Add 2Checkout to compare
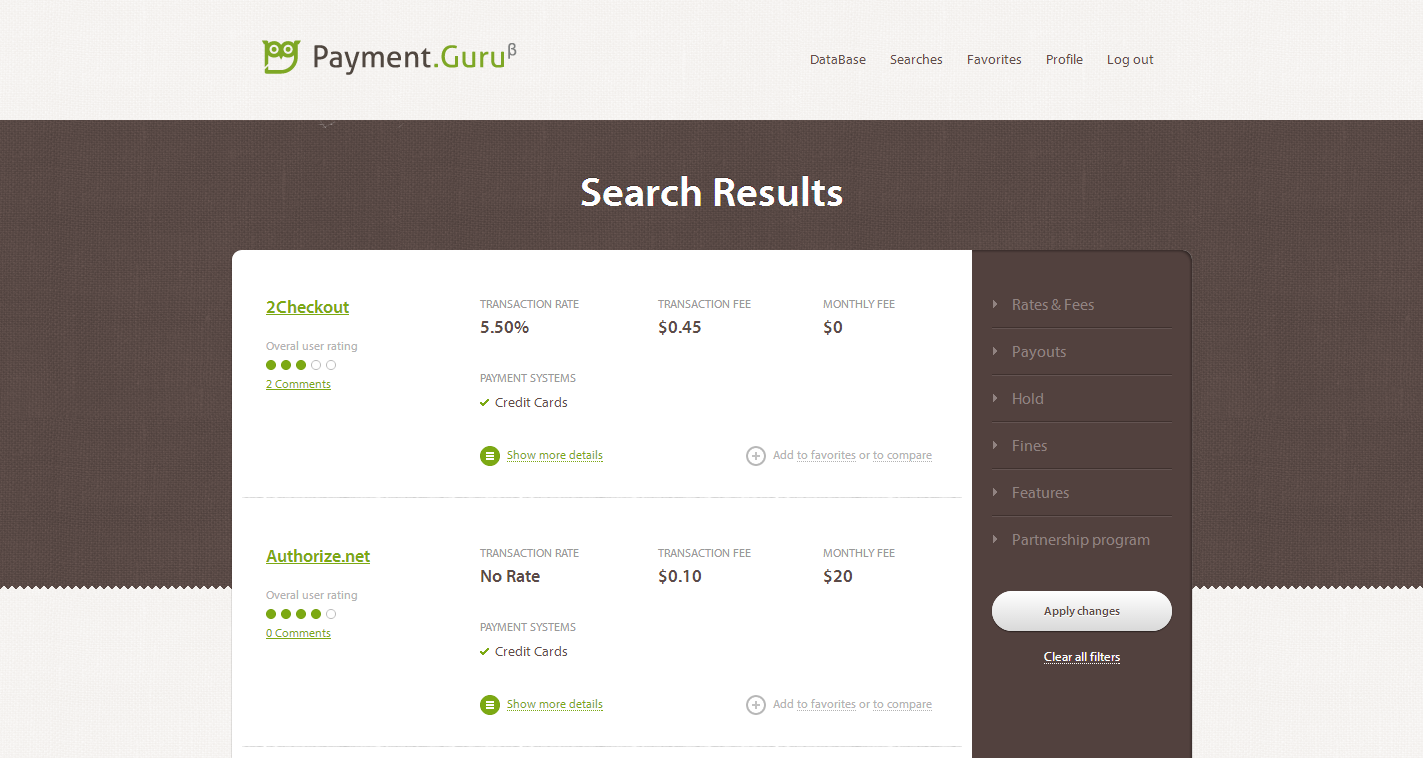Viewport: 1423px width, 758px height. [x=902, y=455]
